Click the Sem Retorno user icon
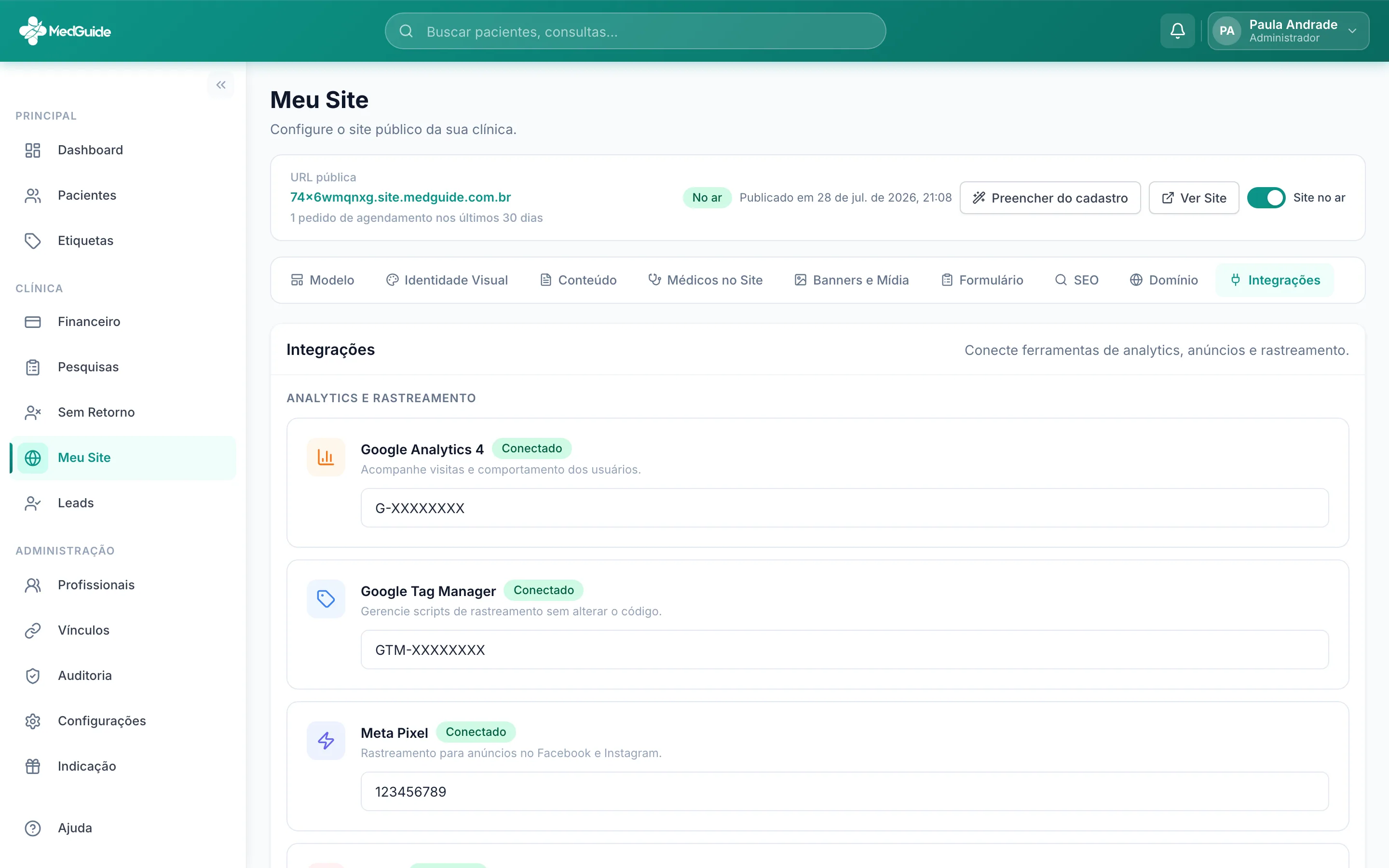This screenshot has height=868, width=1389. pos(33,413)
